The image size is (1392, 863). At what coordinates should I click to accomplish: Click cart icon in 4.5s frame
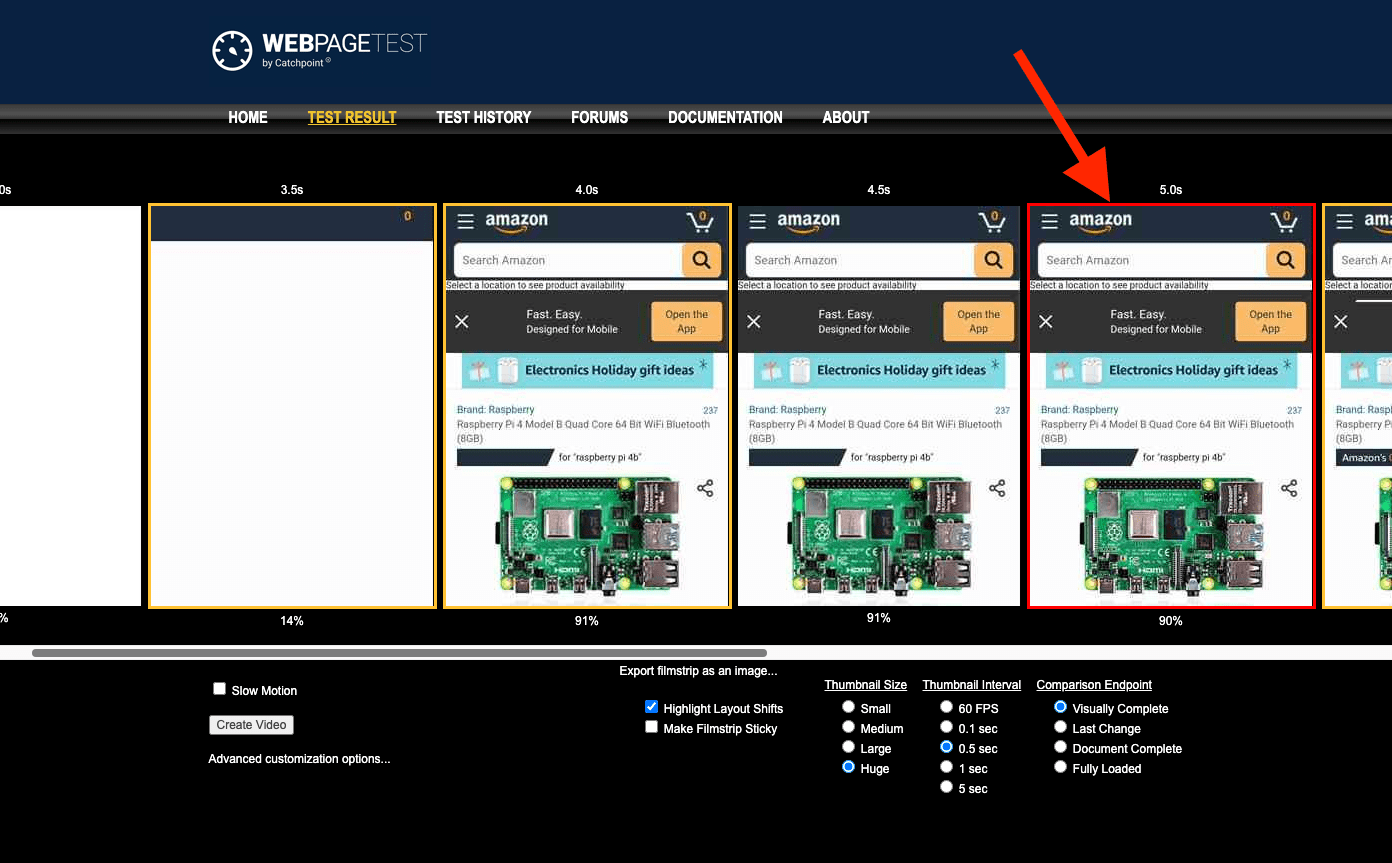992,221
